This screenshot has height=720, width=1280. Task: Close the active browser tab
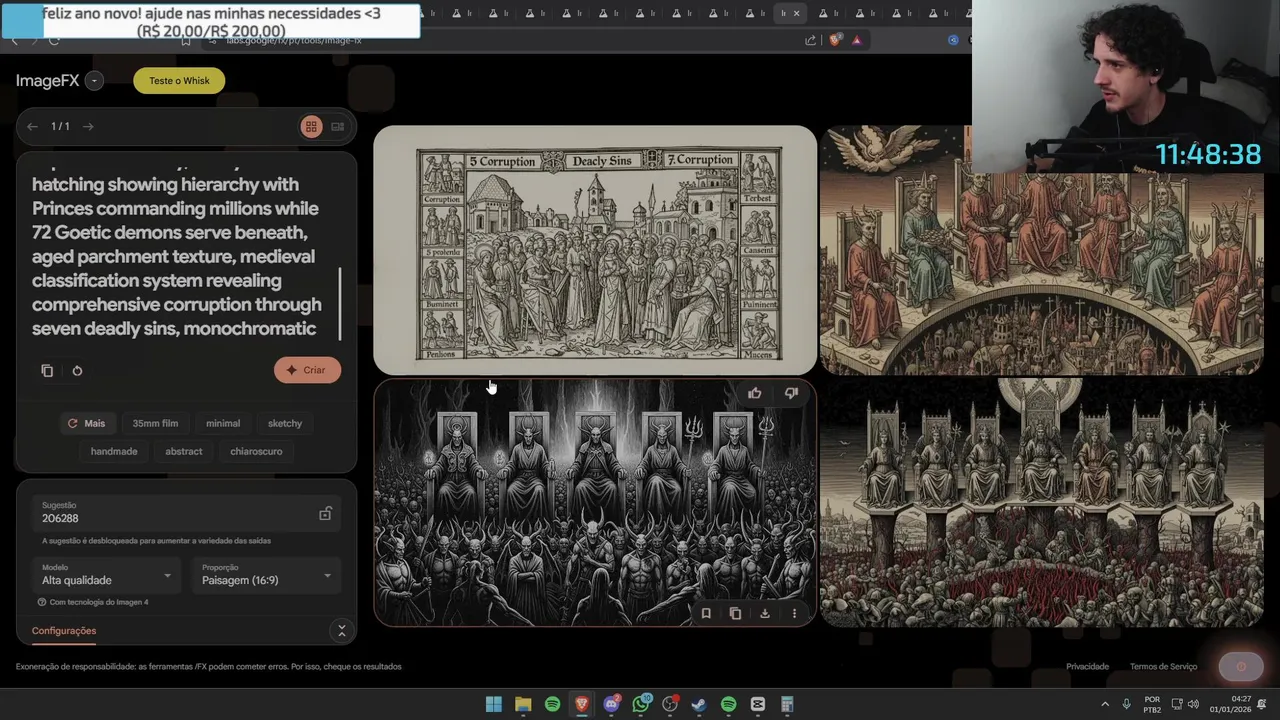click(x=798, y=13)
